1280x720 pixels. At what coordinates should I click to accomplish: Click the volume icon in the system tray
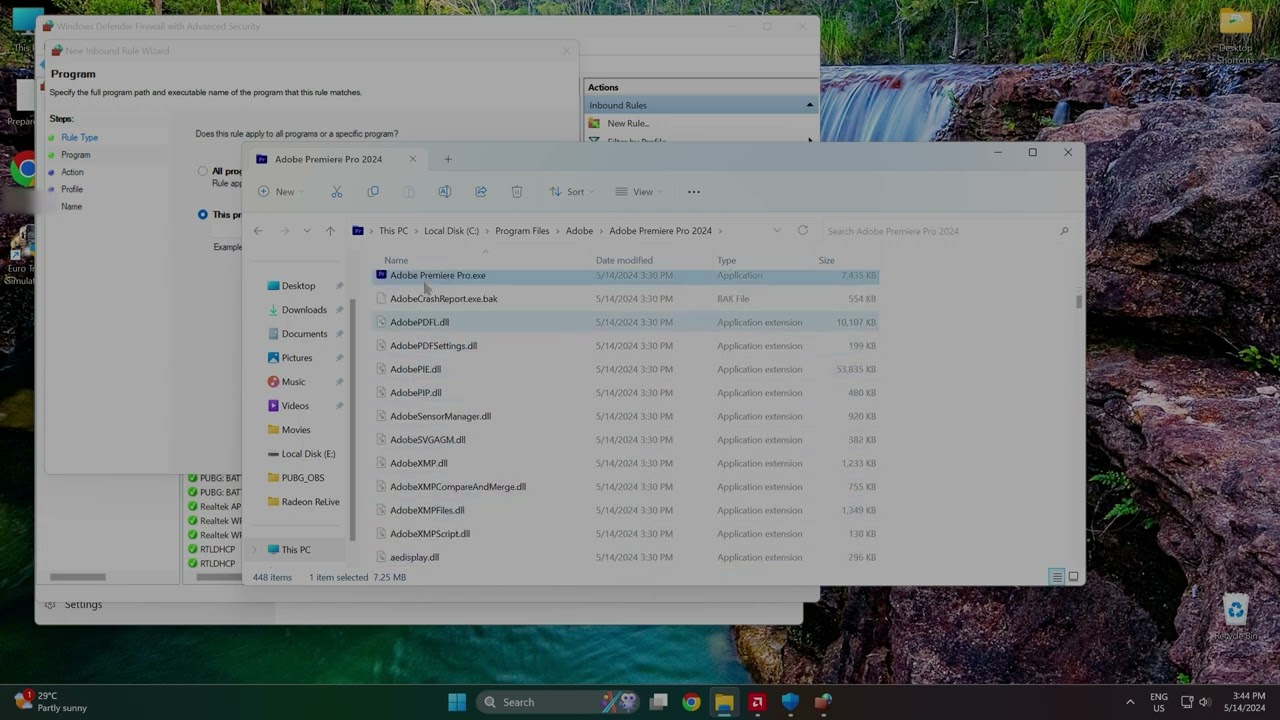coord(1205,702)
